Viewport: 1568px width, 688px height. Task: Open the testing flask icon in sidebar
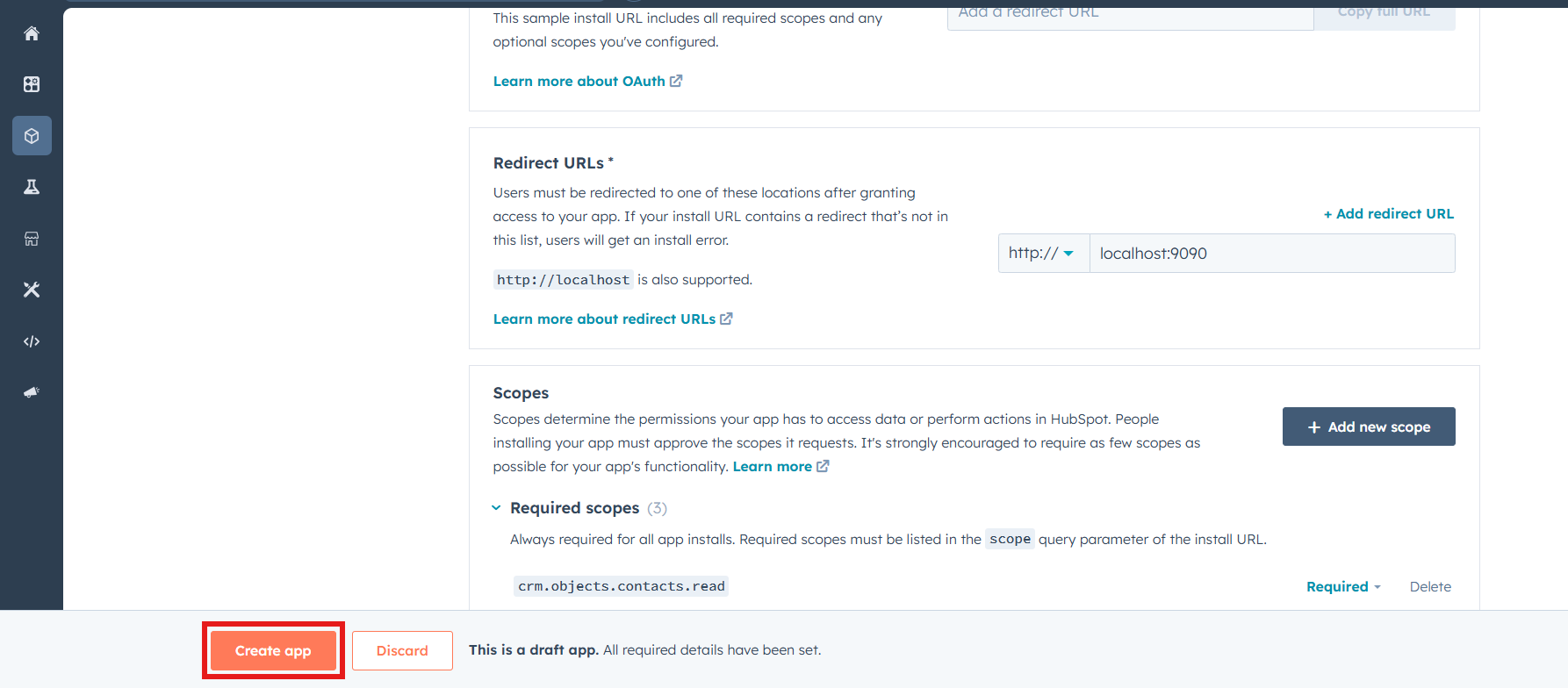pos(32,187)
